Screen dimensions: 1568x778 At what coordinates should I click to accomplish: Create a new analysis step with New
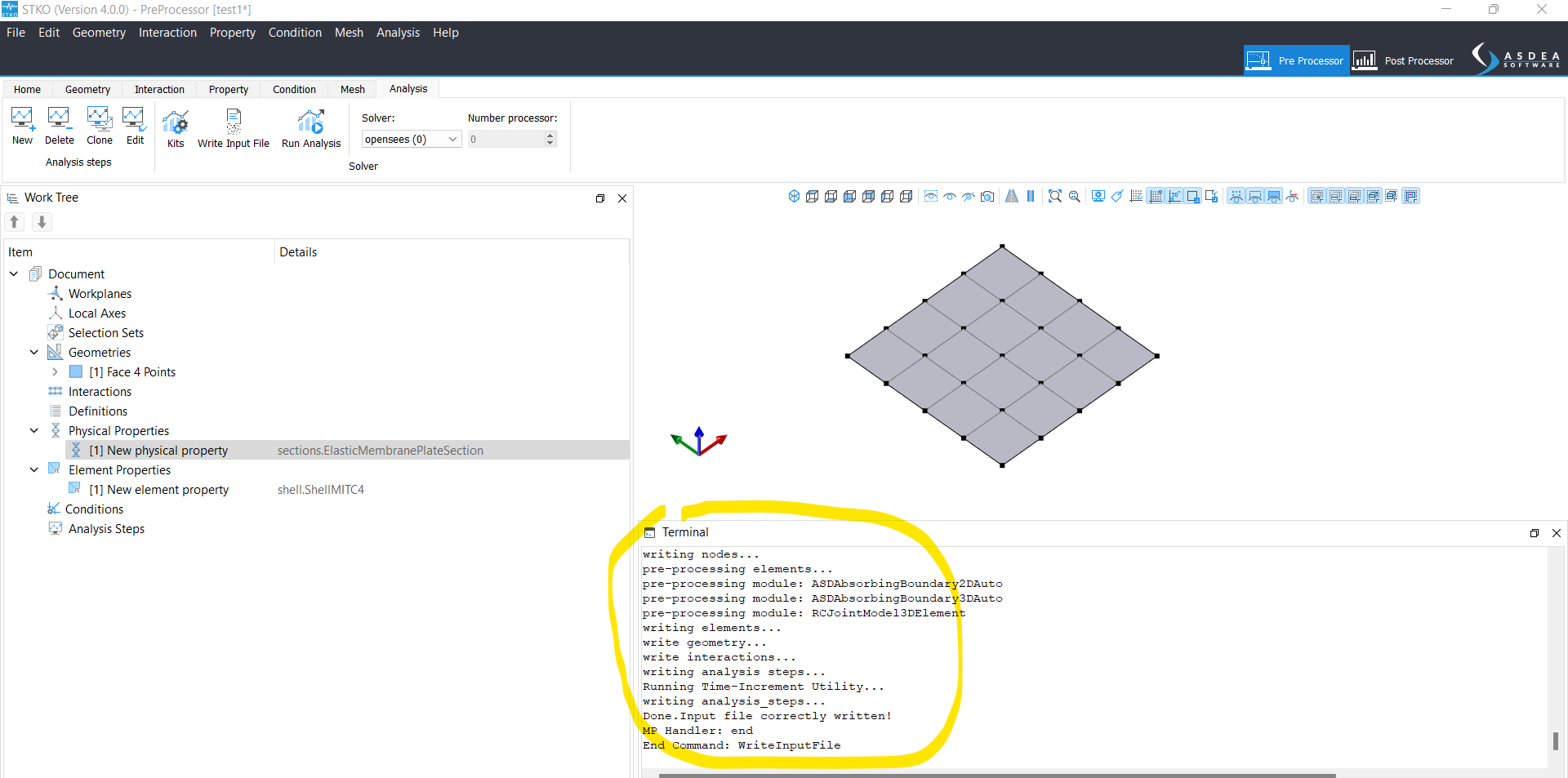(22, 127)
